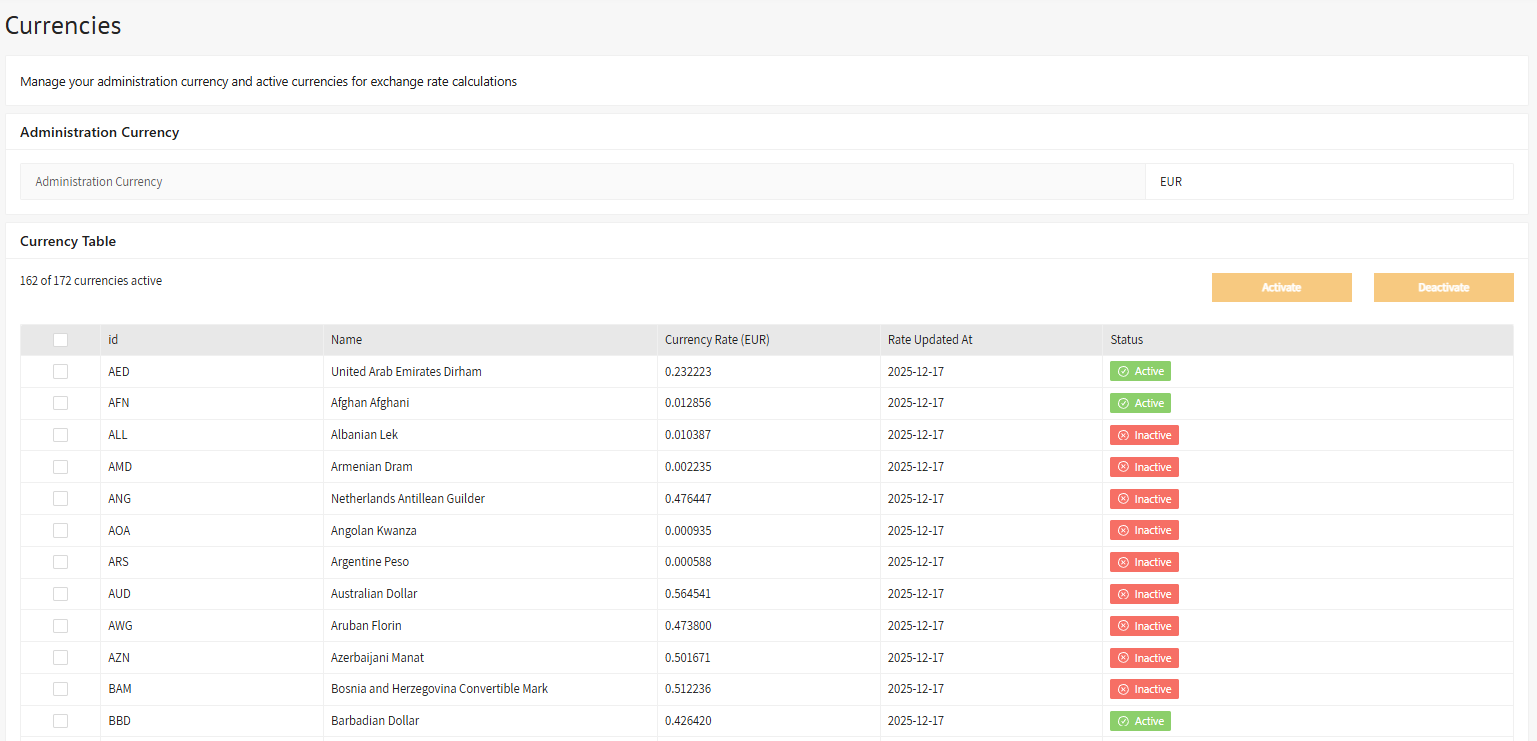This screenshot has height=741, width=1537.
Task: Click the Inactive status badge for ALL
Action: point(1144,435)
